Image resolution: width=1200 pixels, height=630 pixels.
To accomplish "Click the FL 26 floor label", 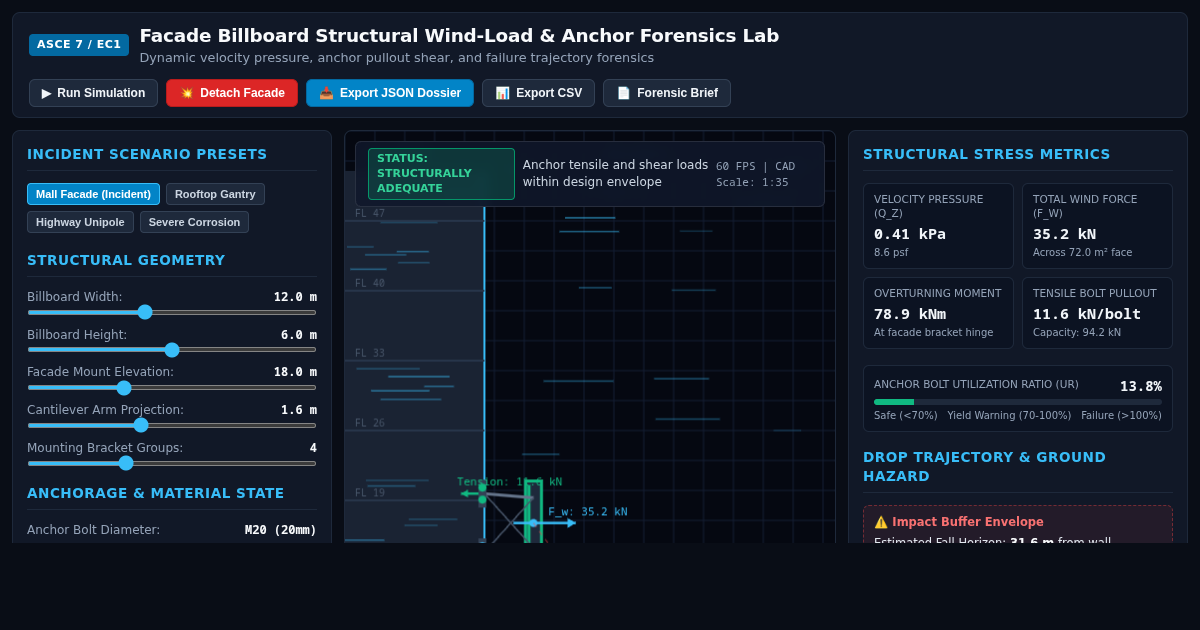I will pyautogui.click(x=370, y=424).
